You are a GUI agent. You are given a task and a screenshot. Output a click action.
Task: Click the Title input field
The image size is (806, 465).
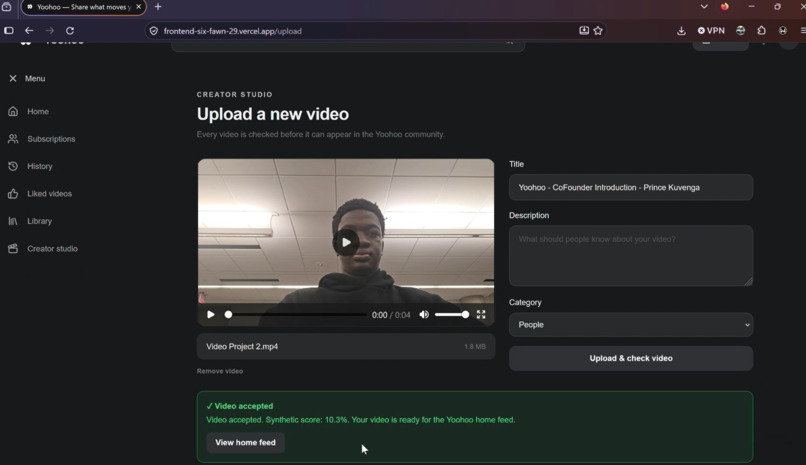[x=631, y=188]
